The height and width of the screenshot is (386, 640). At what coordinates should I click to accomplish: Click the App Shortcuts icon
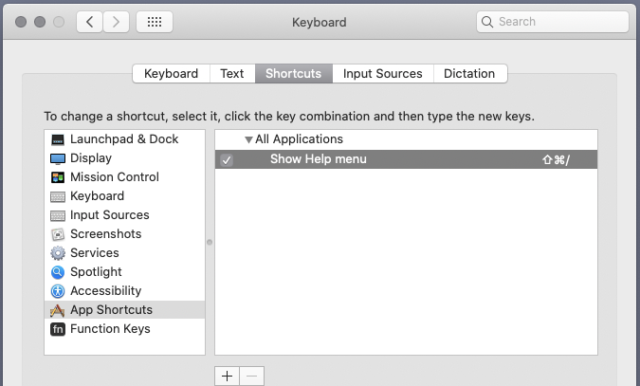pyautogui.click(x=58, y=311)
